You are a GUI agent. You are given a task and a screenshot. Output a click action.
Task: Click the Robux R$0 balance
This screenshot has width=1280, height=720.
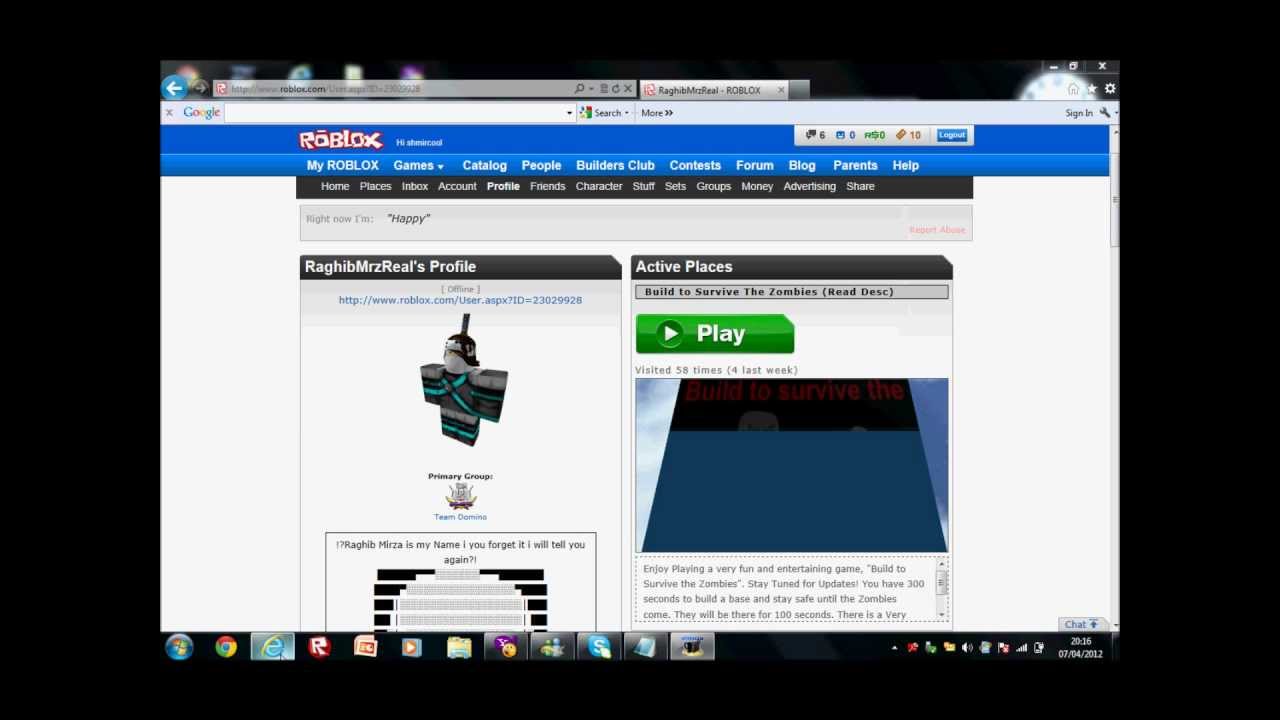coord(875,135)
